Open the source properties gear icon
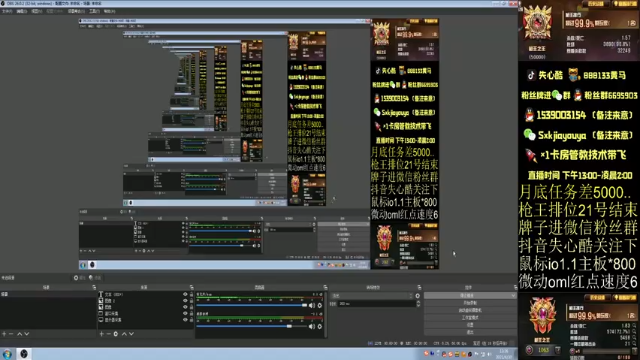The image size is (640, 360). coord(116,334)
